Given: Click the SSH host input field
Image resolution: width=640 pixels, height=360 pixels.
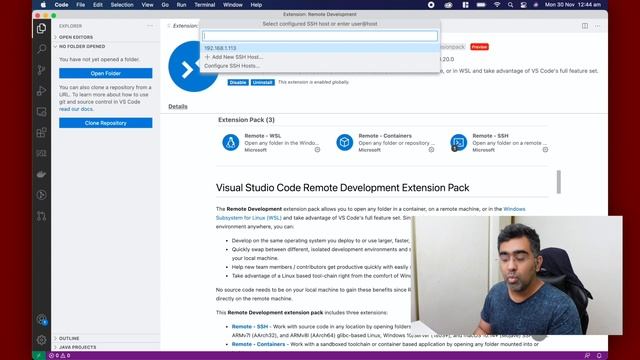Looking at the screenshot, I should pyautogui.click(x=320, y=36).
